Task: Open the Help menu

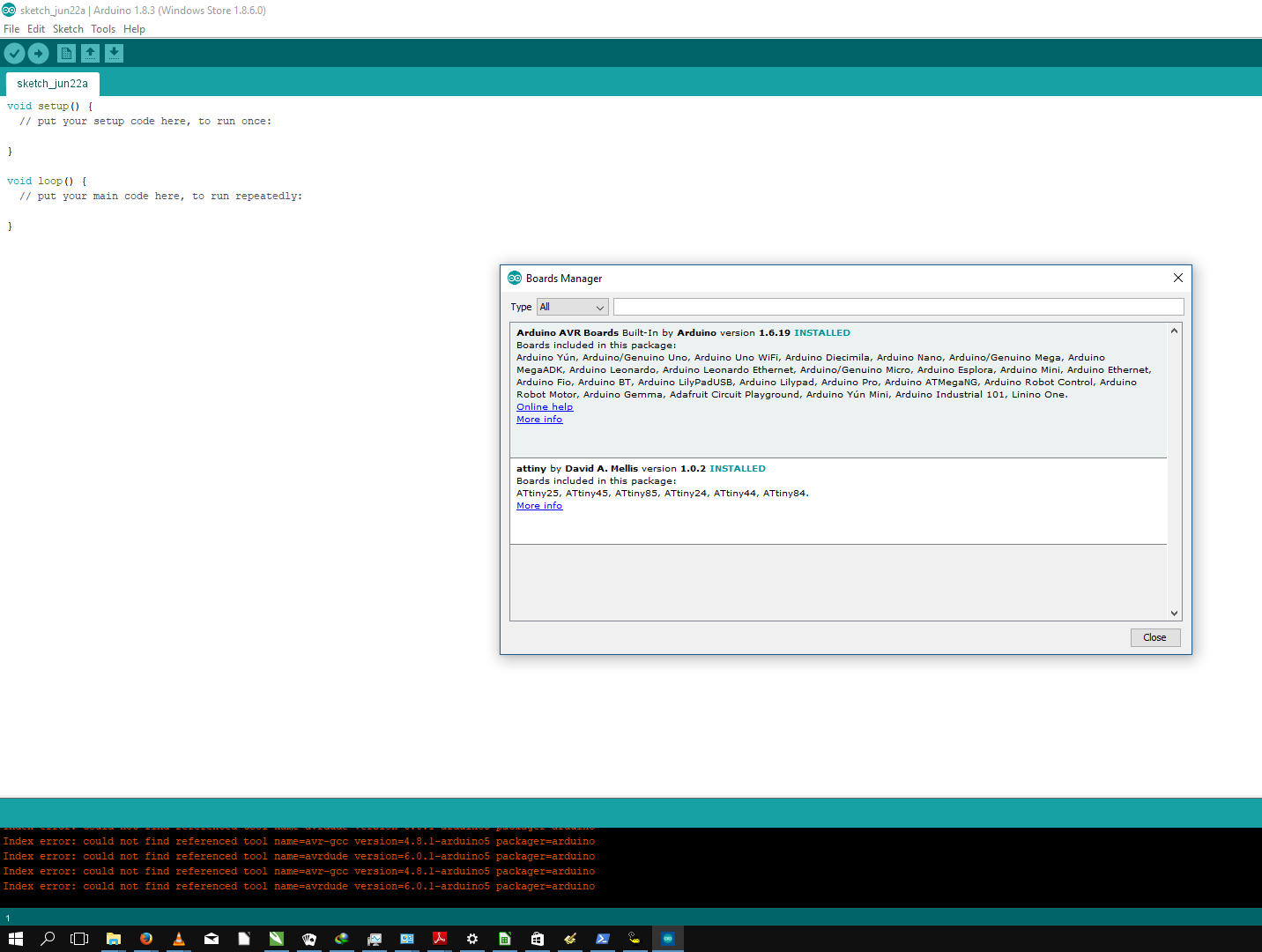Action: click(x=134, y=29)
